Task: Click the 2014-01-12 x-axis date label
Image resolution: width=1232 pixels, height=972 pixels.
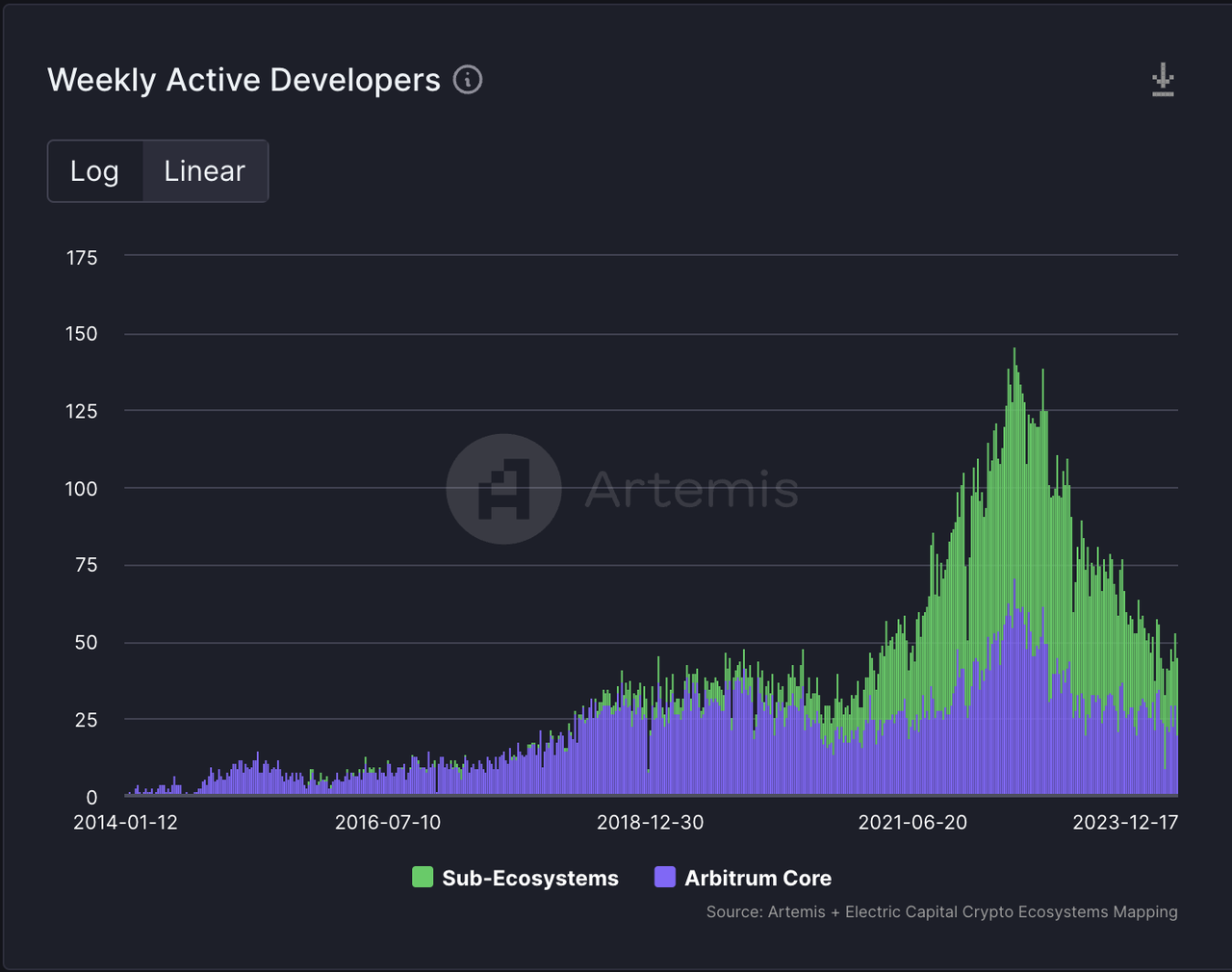Action: (x=125, y=823)
